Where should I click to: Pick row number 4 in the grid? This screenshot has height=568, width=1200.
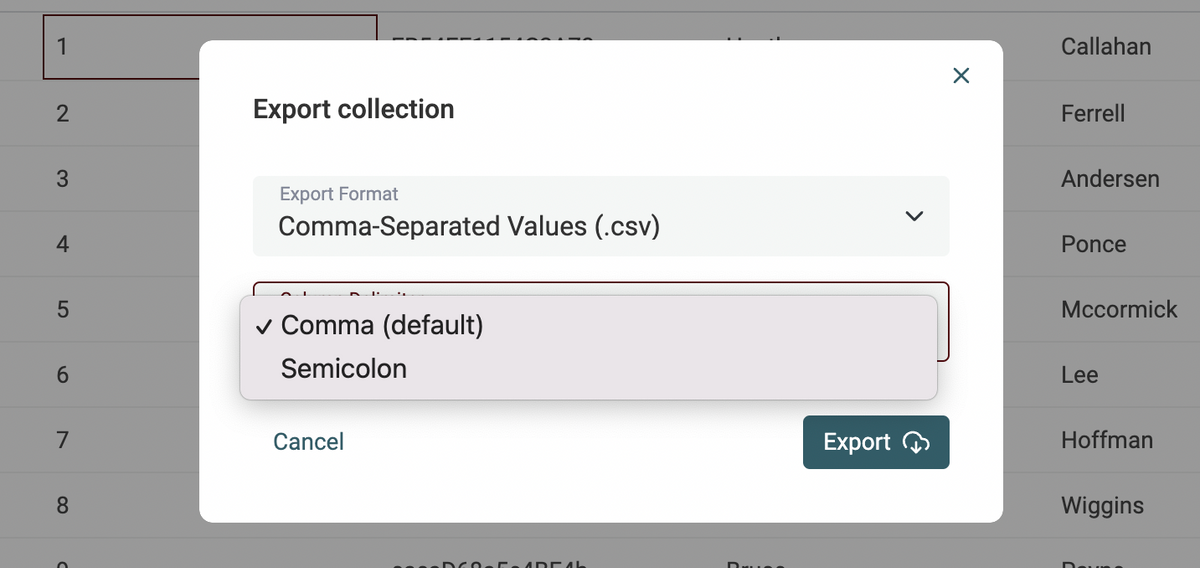[62, 244]
